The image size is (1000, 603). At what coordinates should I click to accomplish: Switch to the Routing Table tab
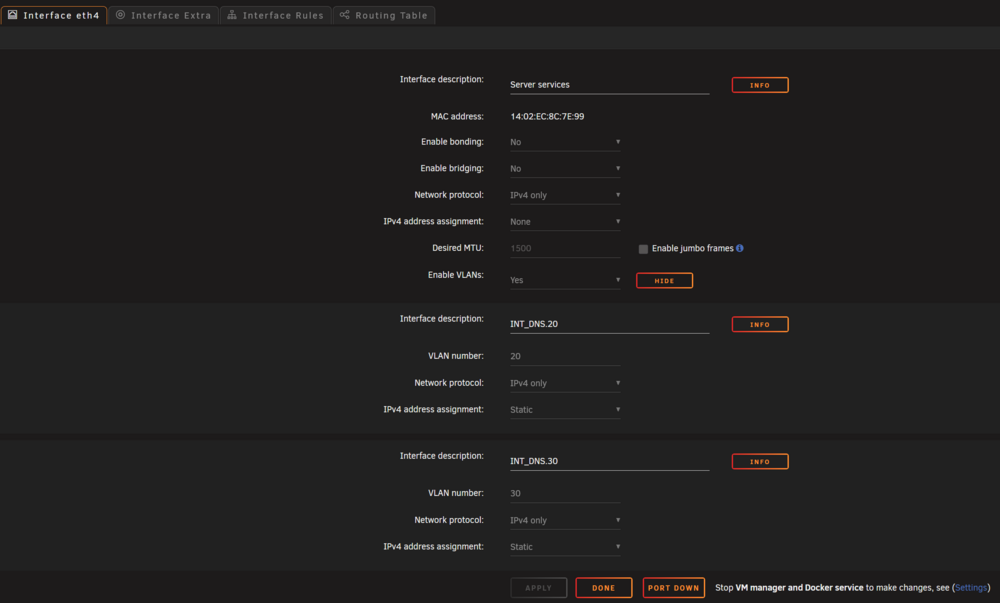pyautogui.click(x=384, y=15)
